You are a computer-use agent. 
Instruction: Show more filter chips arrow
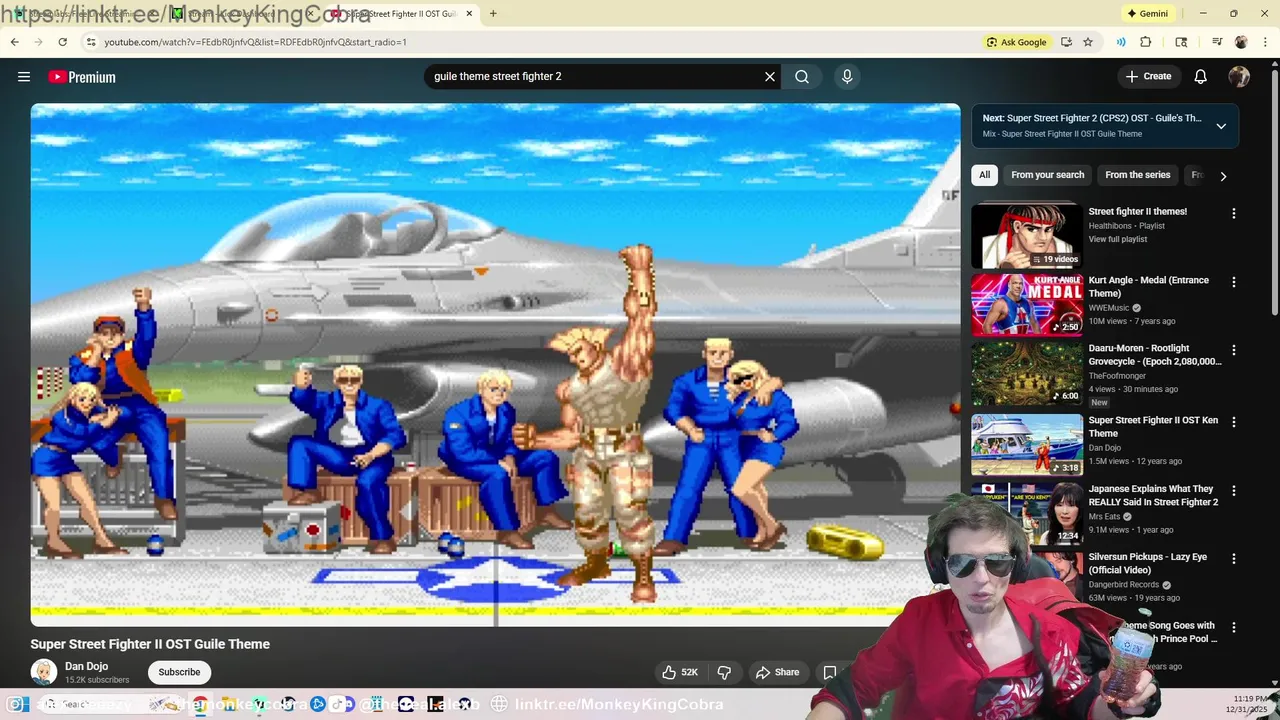pos(1223,176)
